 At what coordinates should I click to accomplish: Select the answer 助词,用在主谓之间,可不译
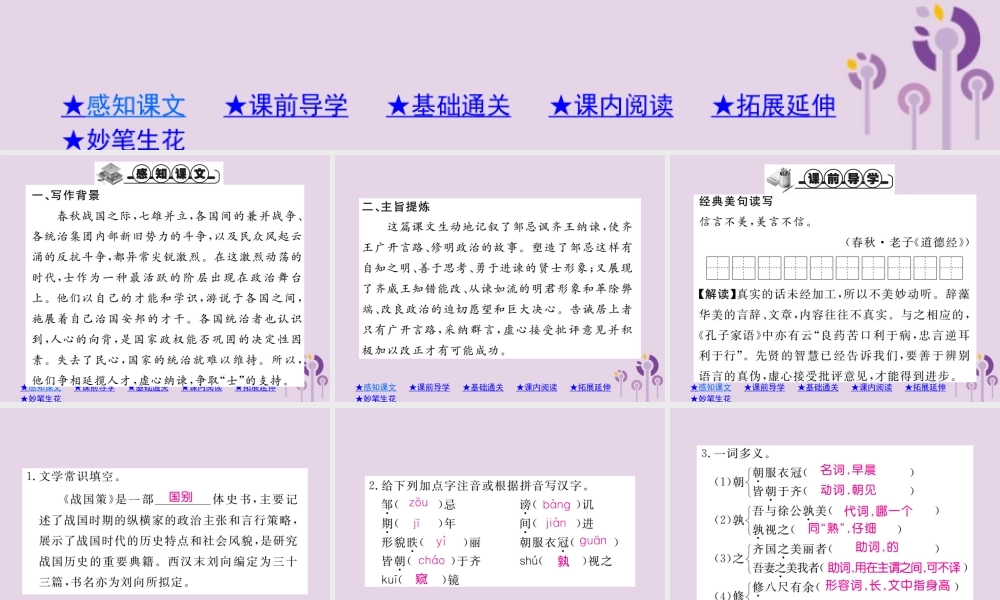point(894,567)
